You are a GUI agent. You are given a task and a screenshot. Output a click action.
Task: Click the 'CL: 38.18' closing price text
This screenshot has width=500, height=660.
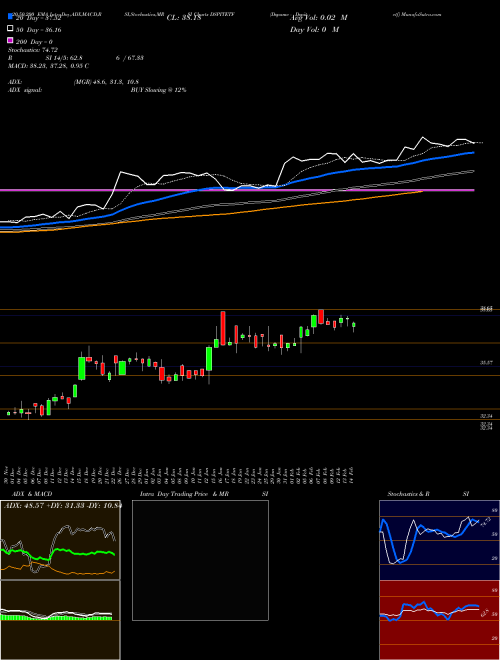(x=184, y=18)
